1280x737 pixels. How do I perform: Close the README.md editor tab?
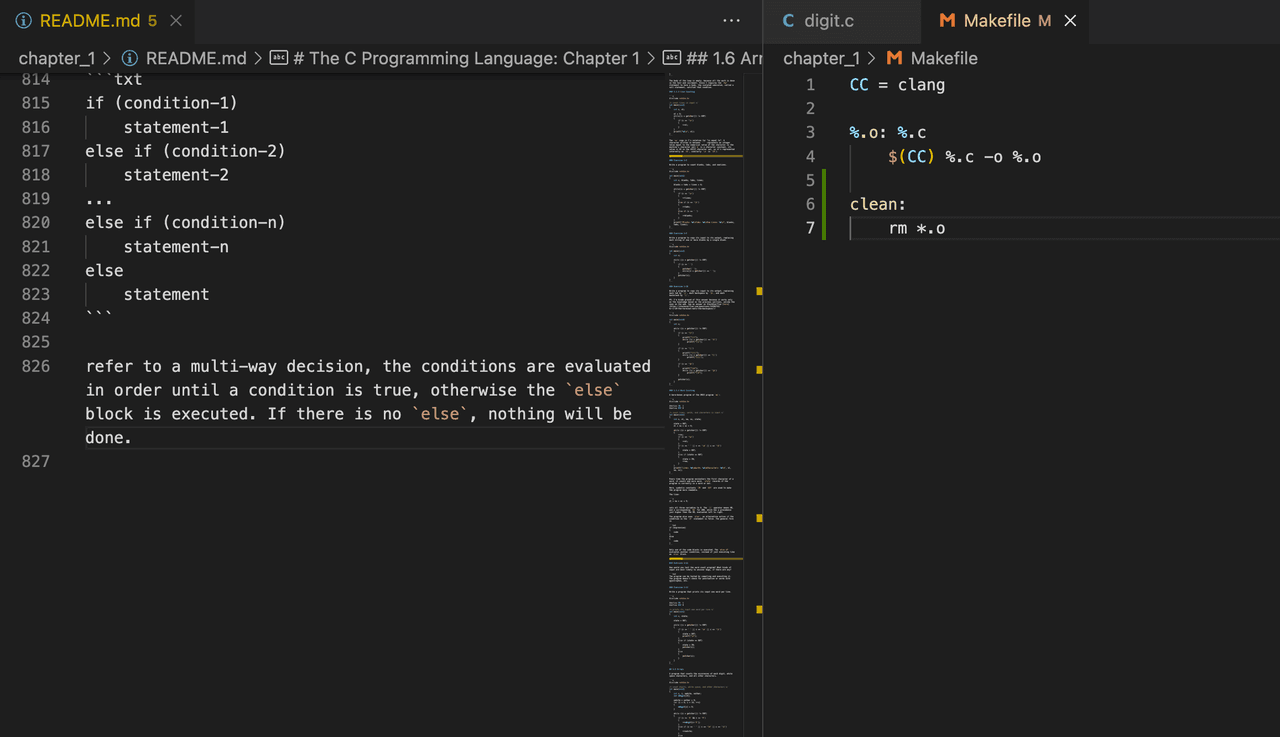176,20
